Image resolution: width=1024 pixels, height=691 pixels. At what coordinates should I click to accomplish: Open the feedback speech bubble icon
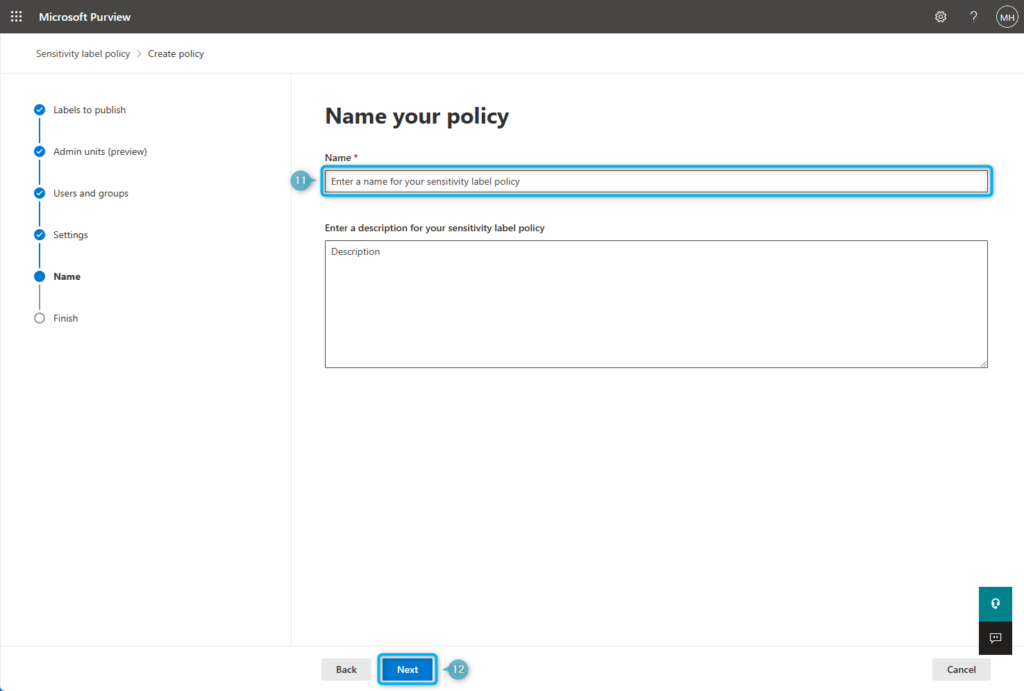click(x=995, y=638)
